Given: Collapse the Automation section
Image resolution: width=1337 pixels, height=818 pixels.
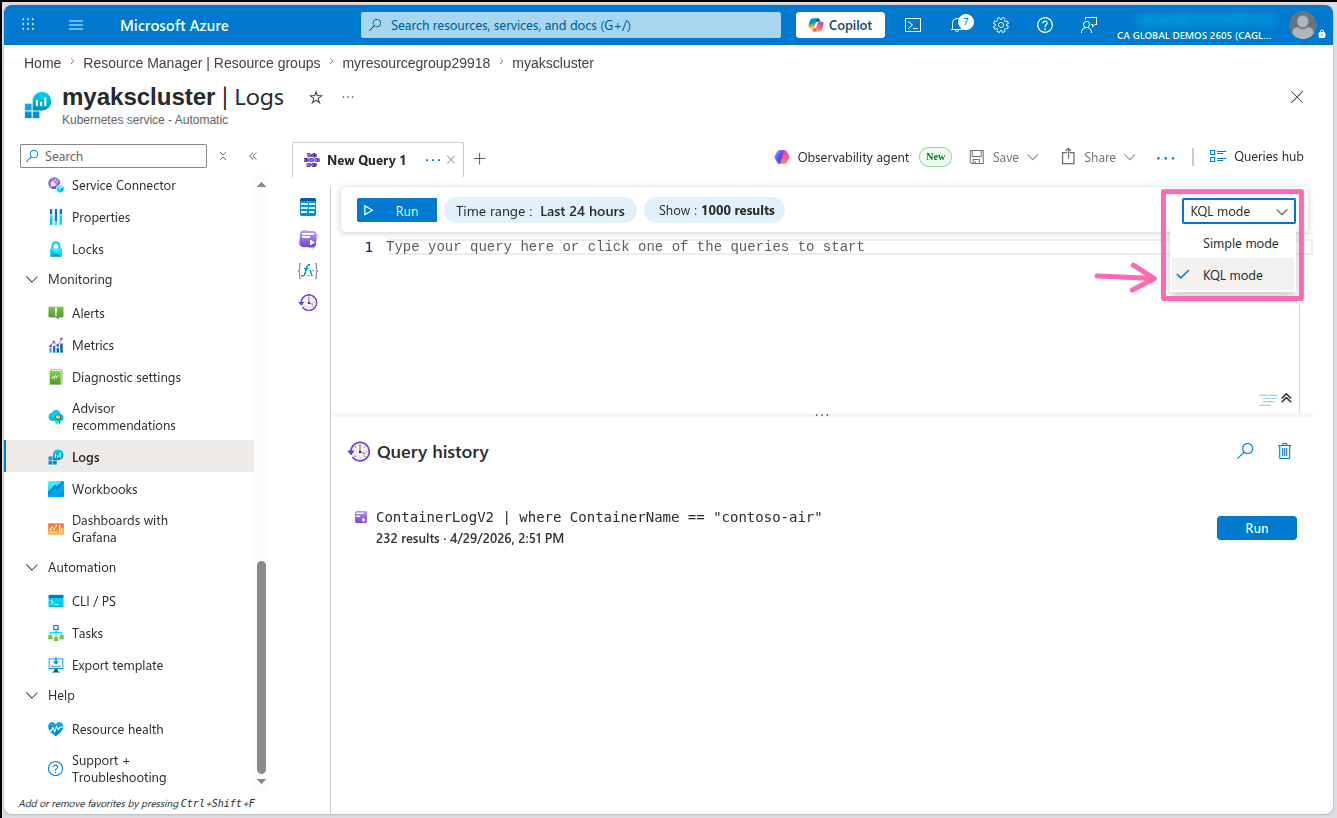Looking at the screenshot, I should pyautogui.click(x=31, y=567).
